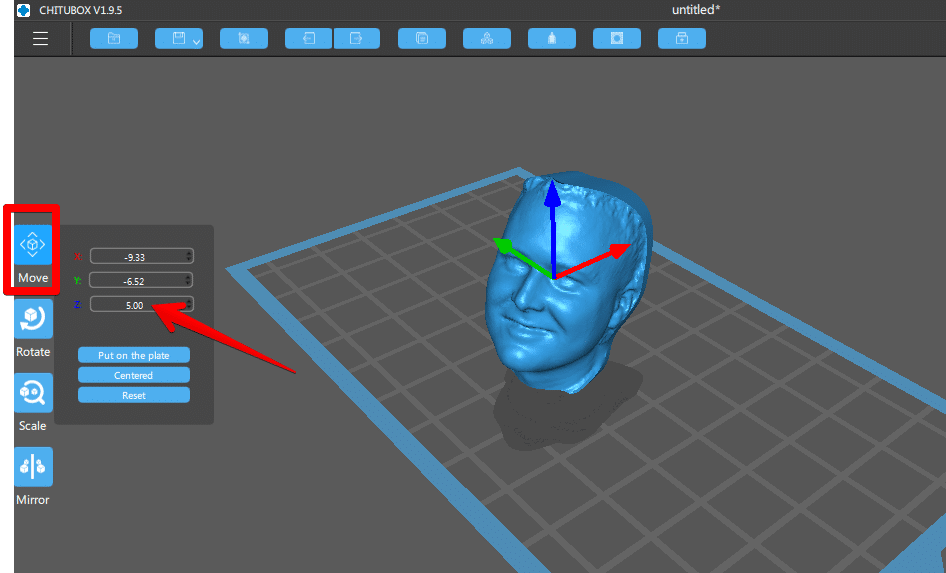Click the X value stepper arrows
This screenshot has width=946, height=573.
189,256
